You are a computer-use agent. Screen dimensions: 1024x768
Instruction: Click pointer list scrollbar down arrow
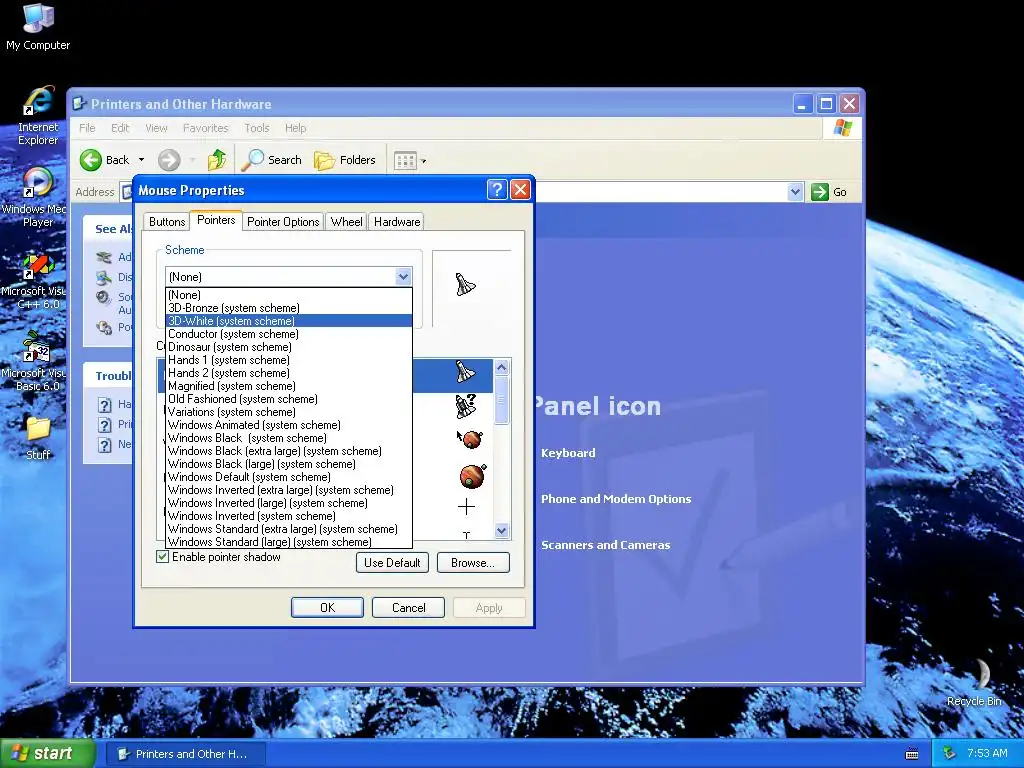click(502, 531)
